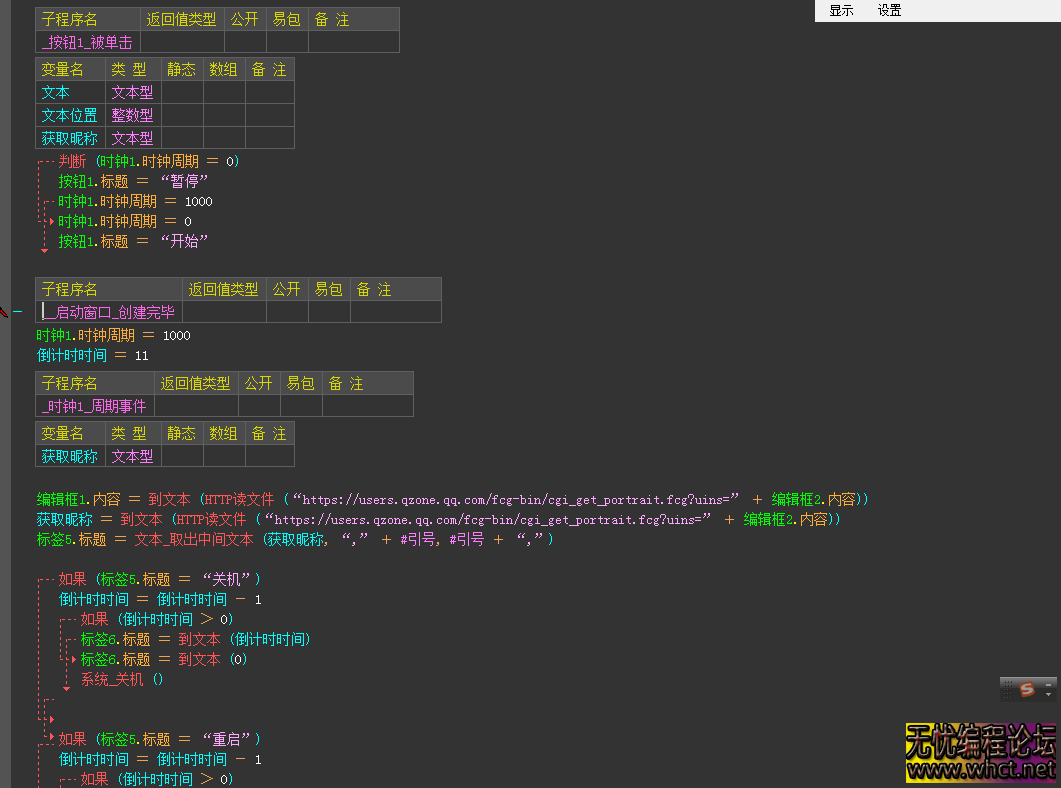The image size is (1061, 788).
Task: Click the 系统_关机 () command
Action: [x=122, y=679]
